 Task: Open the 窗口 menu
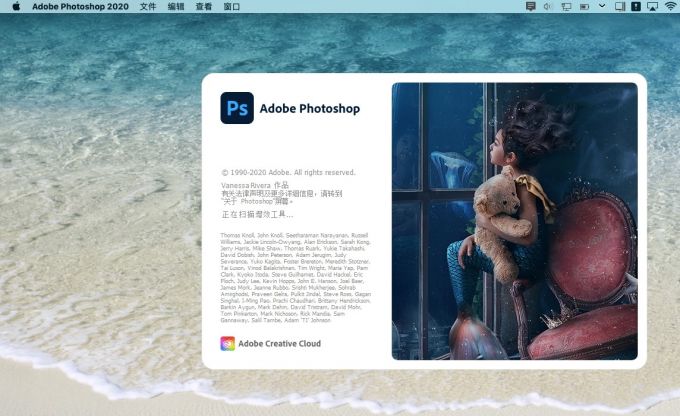coord(232,7)
